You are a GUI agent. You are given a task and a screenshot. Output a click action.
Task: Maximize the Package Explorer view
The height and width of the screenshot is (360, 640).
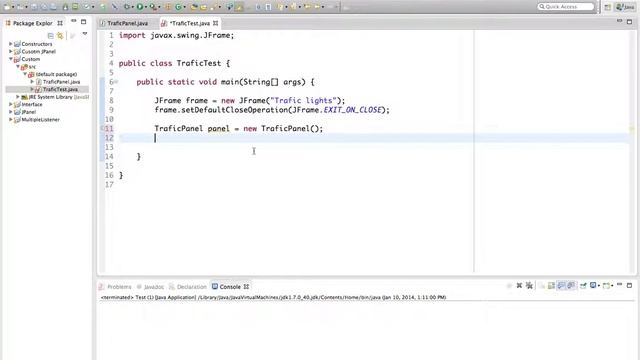click(84, 22)
